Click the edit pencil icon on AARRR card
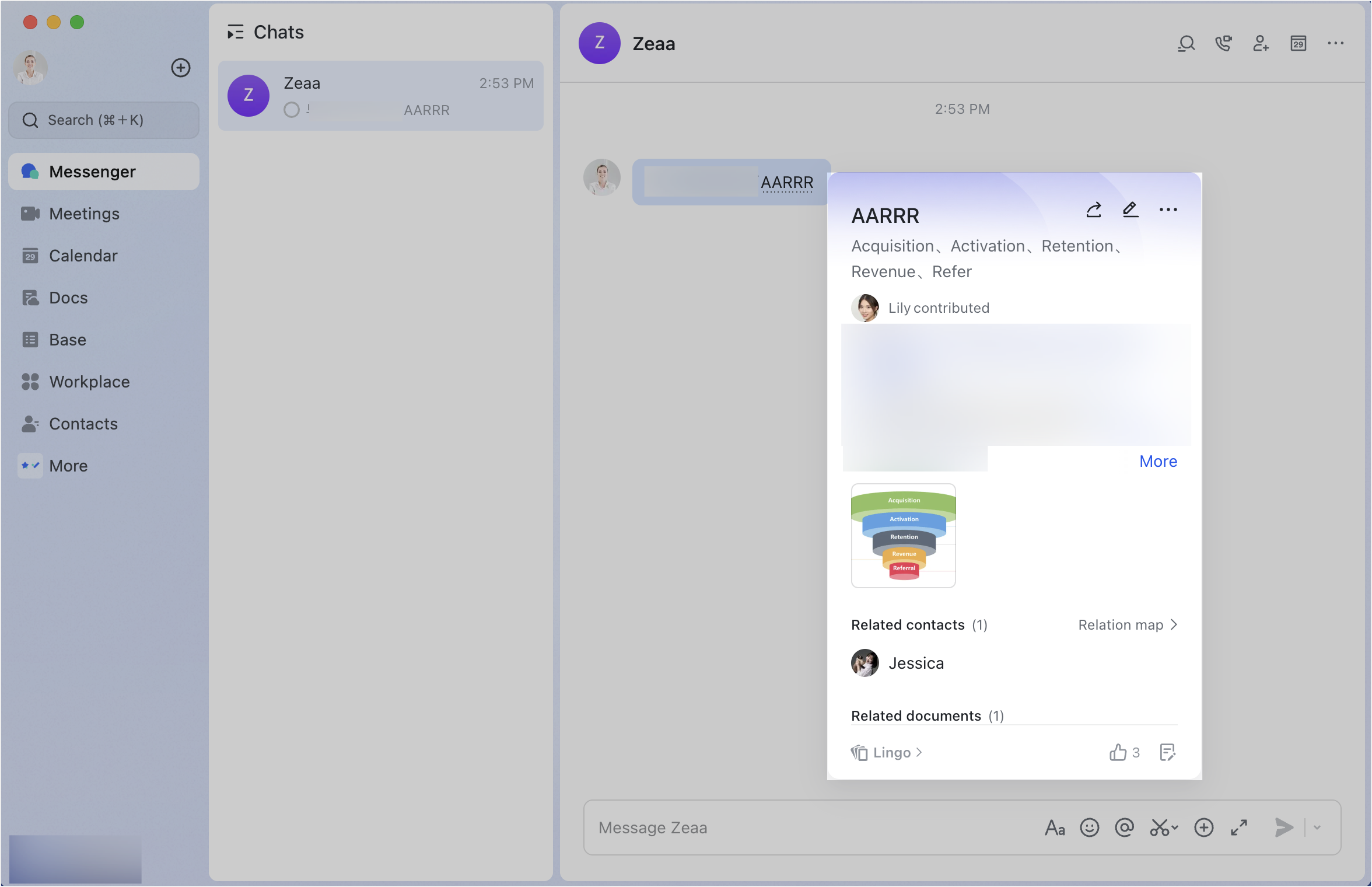Image resolution: width=1372 pixels, height=887 pixels. point(1130,210)
